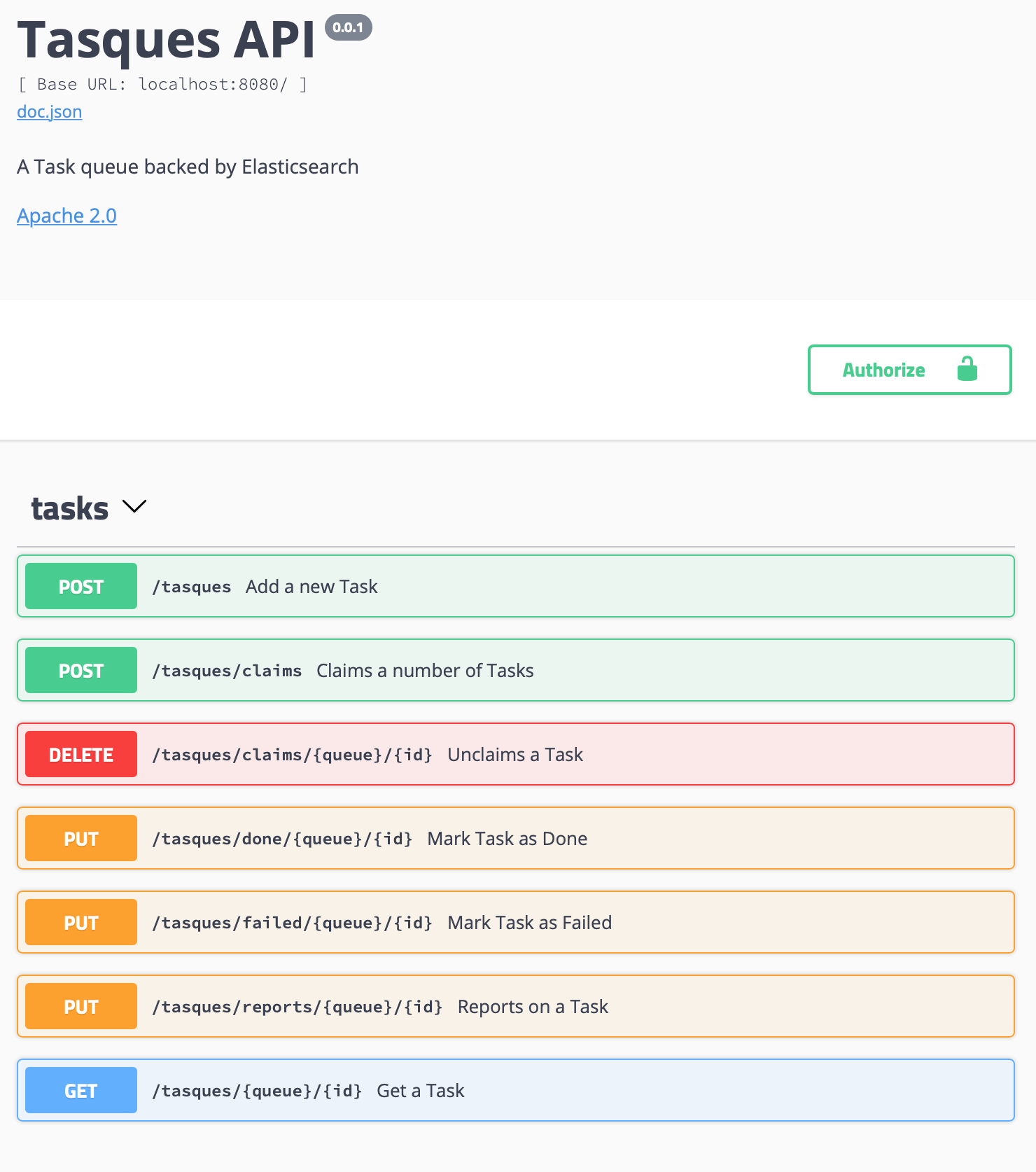The height and width of the screenshot is (1172, 1036).
Task: Open the Apache 2.0 license link
Action: coord(66,216)
